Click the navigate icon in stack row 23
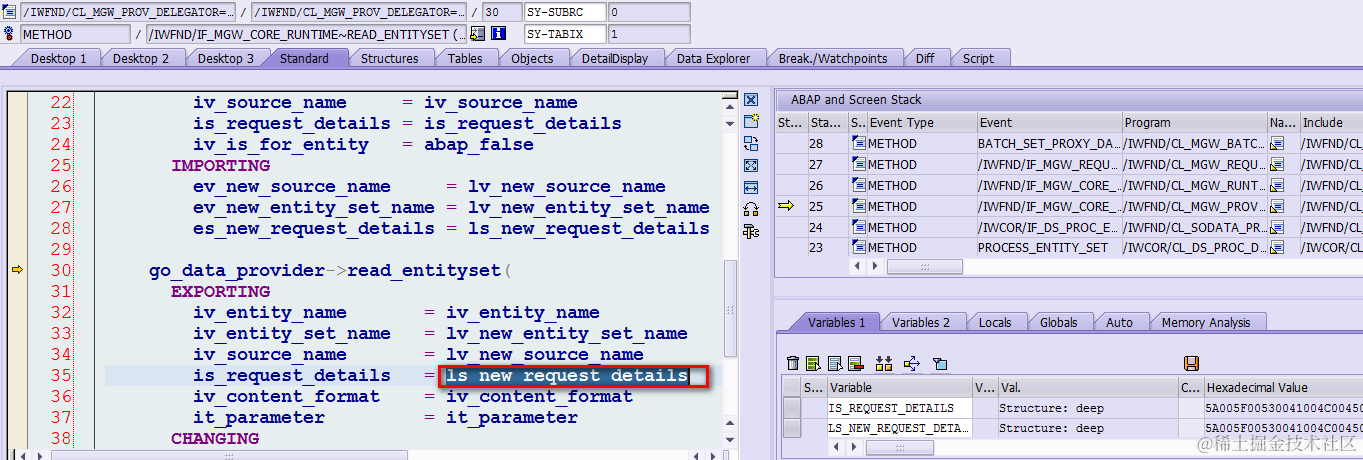Image resolution: width=1363 pixels, height=460 pixels. [x=1277, y=248]
